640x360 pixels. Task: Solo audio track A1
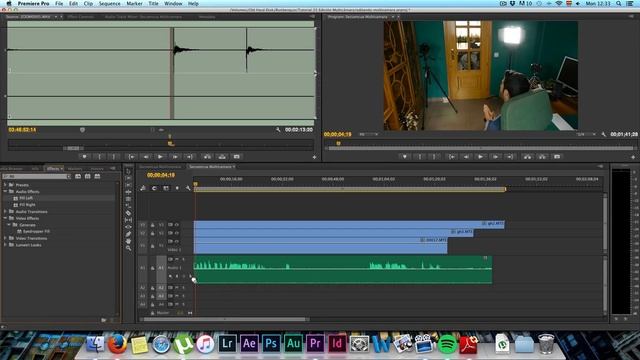point(183,259)
